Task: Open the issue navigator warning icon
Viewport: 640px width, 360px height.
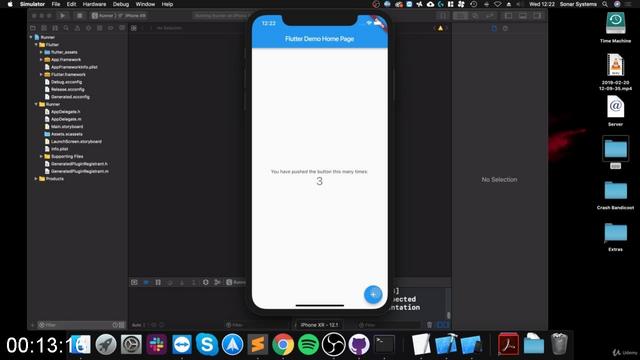Action: pyautogui.click(x=77, y=28)
